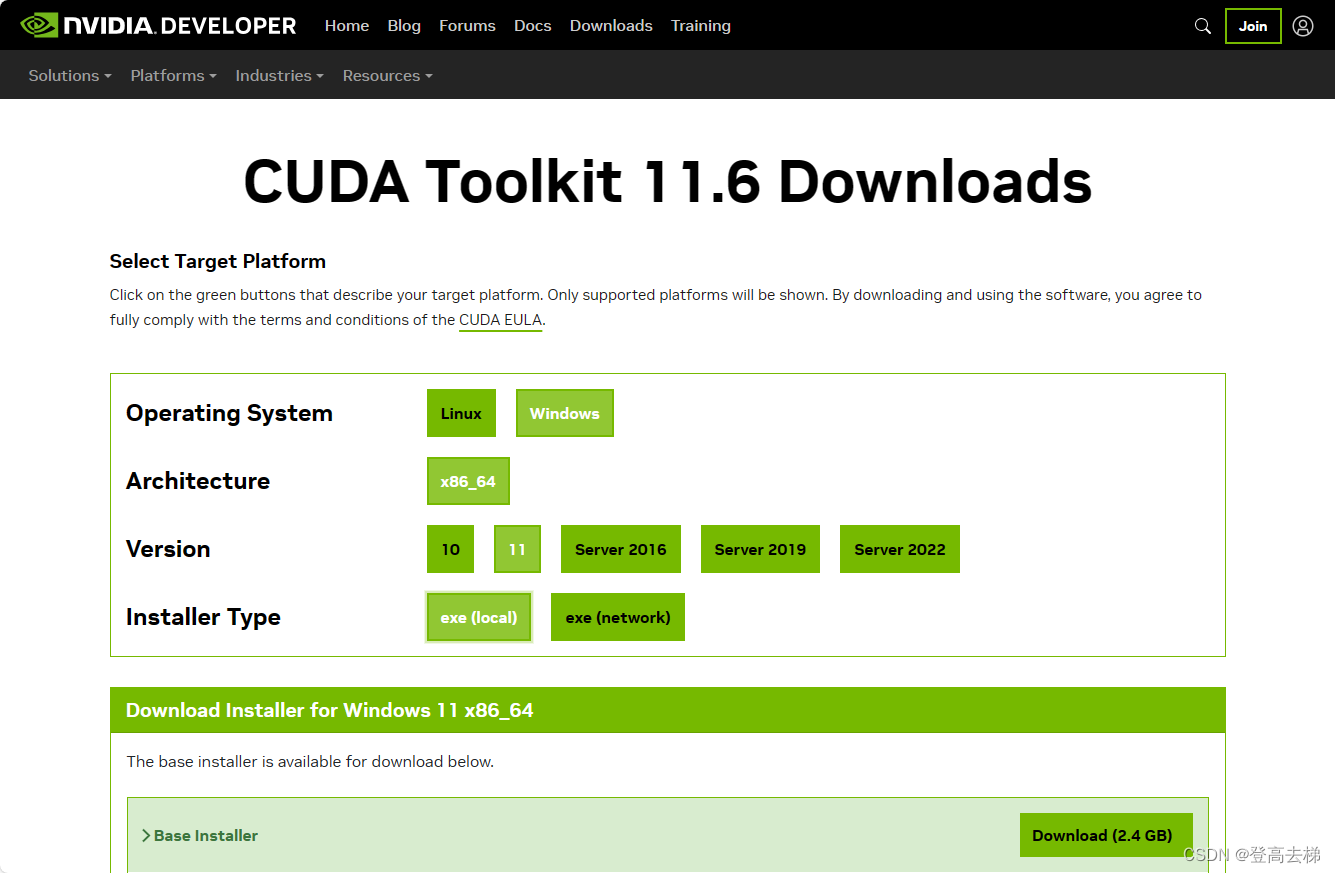
Task: Expand the Solutions dropdown menu
Action: tap(70, 76)
